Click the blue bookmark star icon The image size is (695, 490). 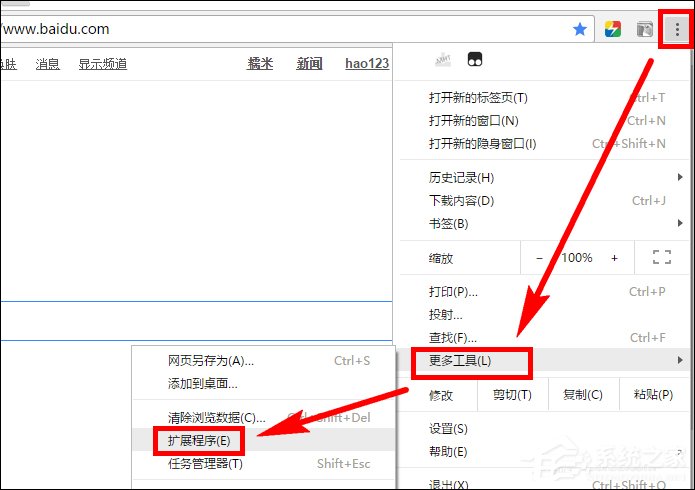(x=580, y=29)
